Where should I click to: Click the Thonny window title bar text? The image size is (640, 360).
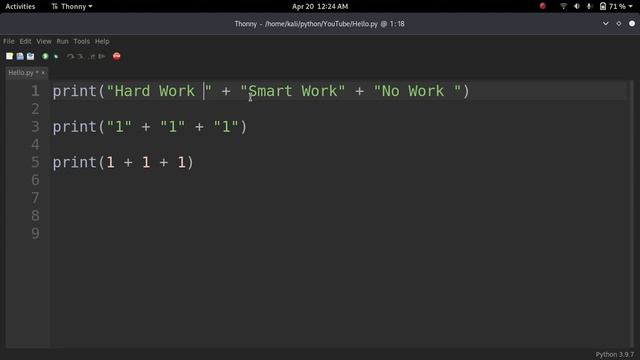click(319, 24)
